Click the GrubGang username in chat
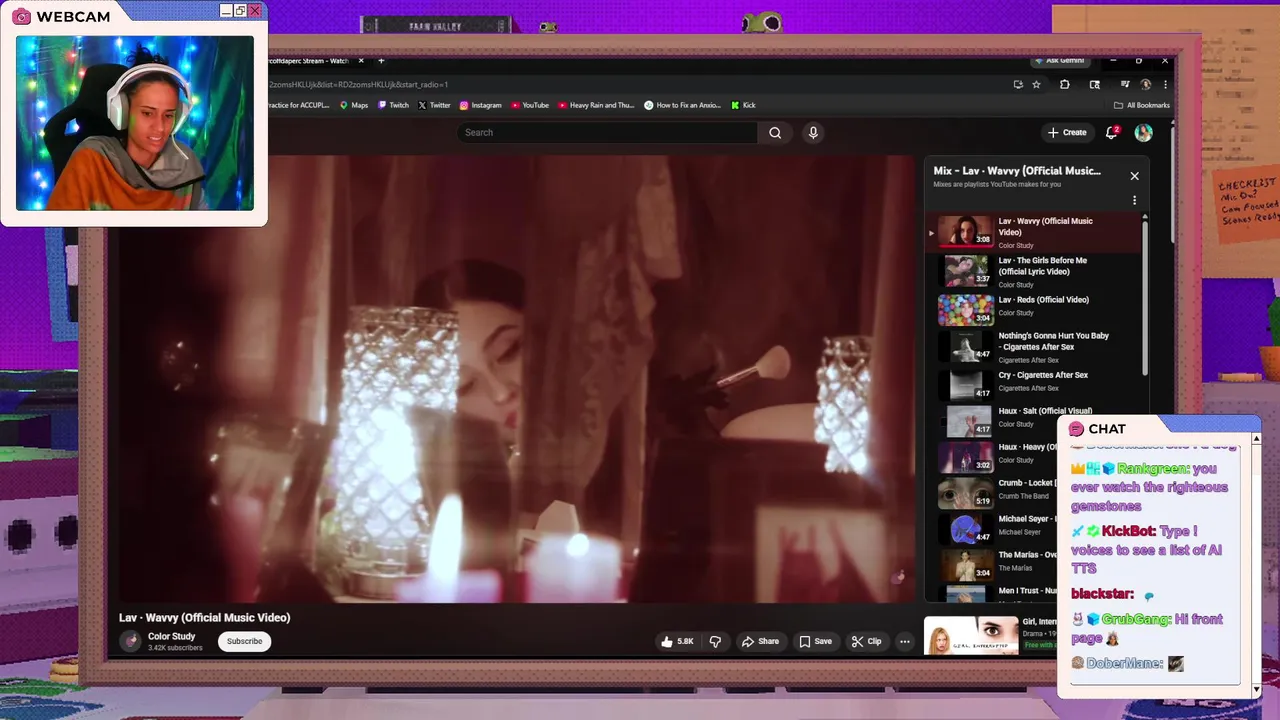1280x720 pixels. 1138,619
